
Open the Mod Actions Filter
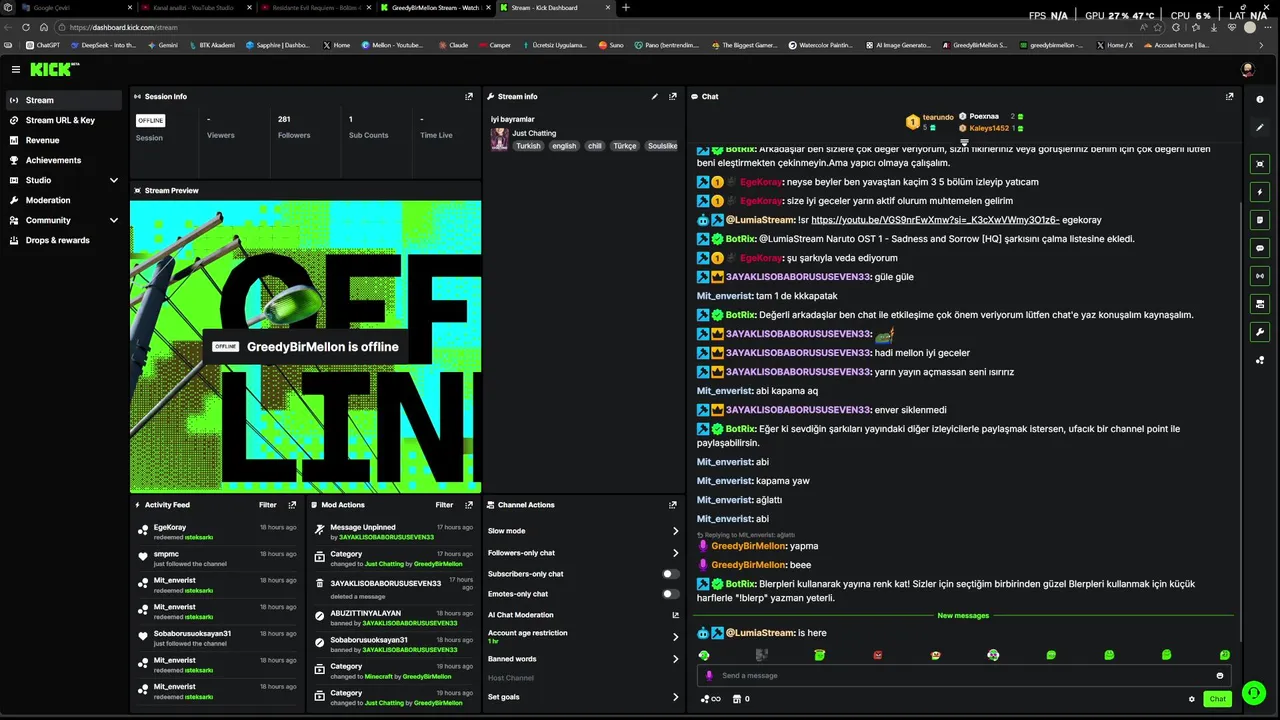(444, 505)
